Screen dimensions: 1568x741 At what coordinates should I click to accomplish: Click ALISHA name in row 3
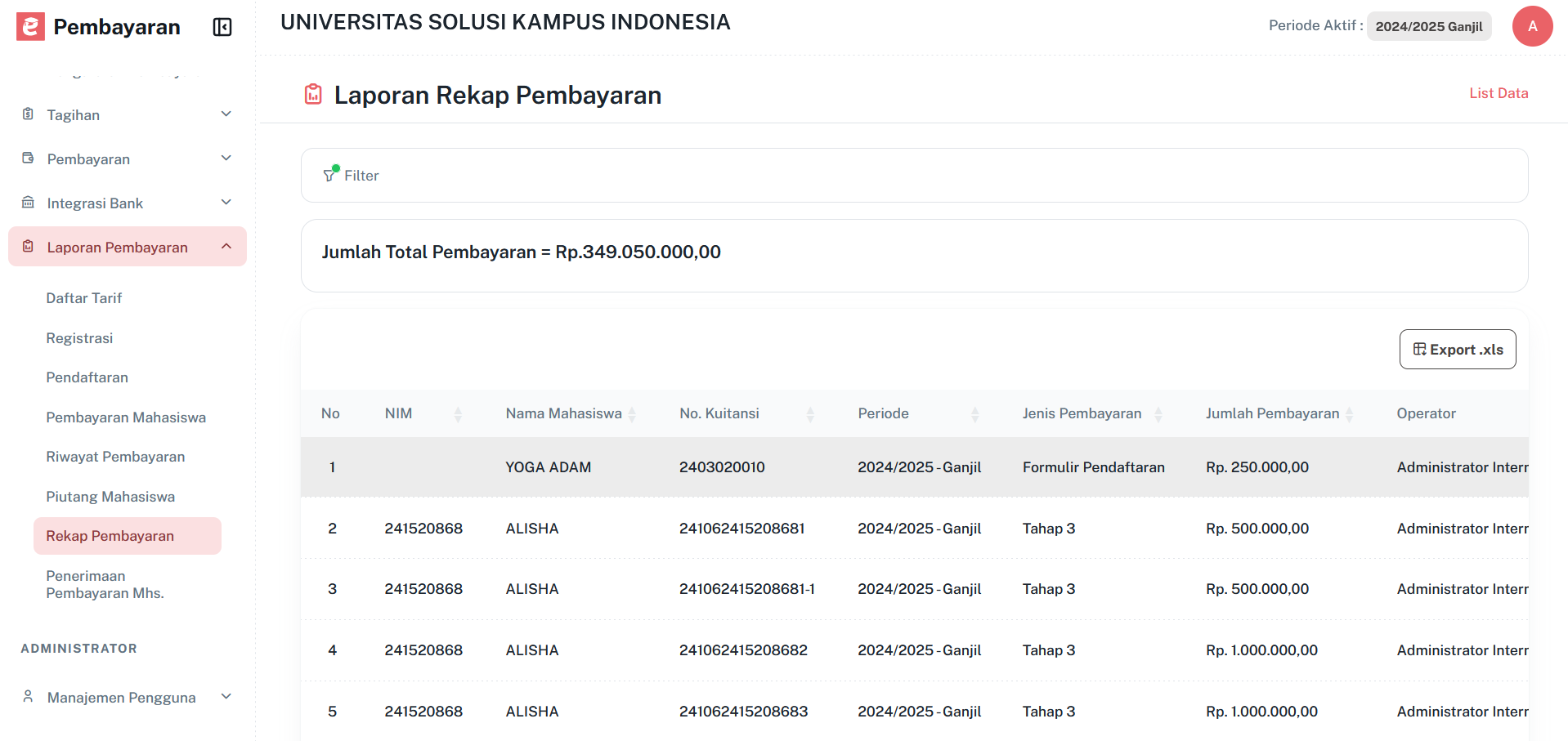[532, 589]
